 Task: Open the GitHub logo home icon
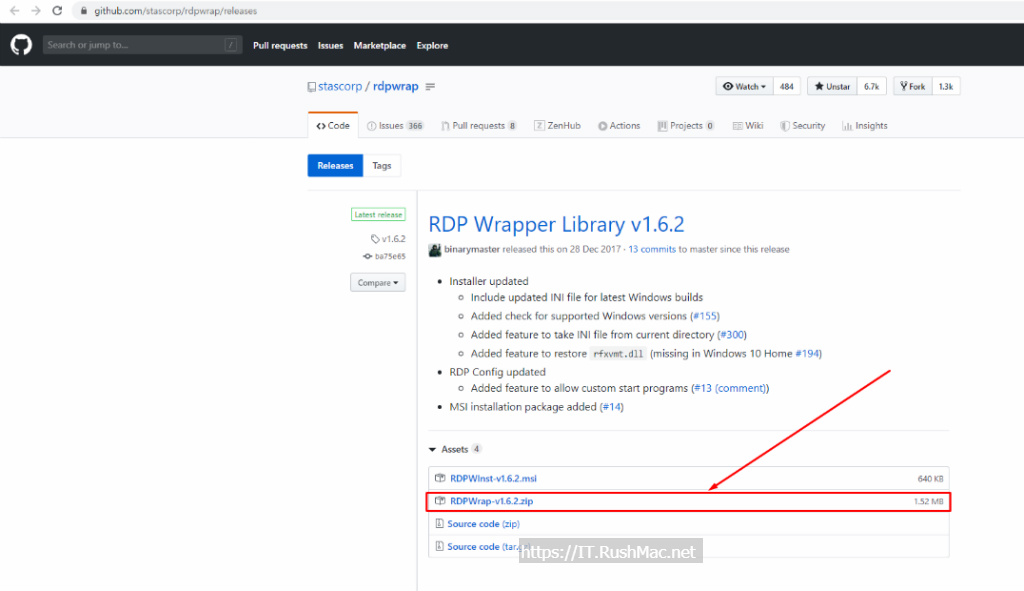21,45
